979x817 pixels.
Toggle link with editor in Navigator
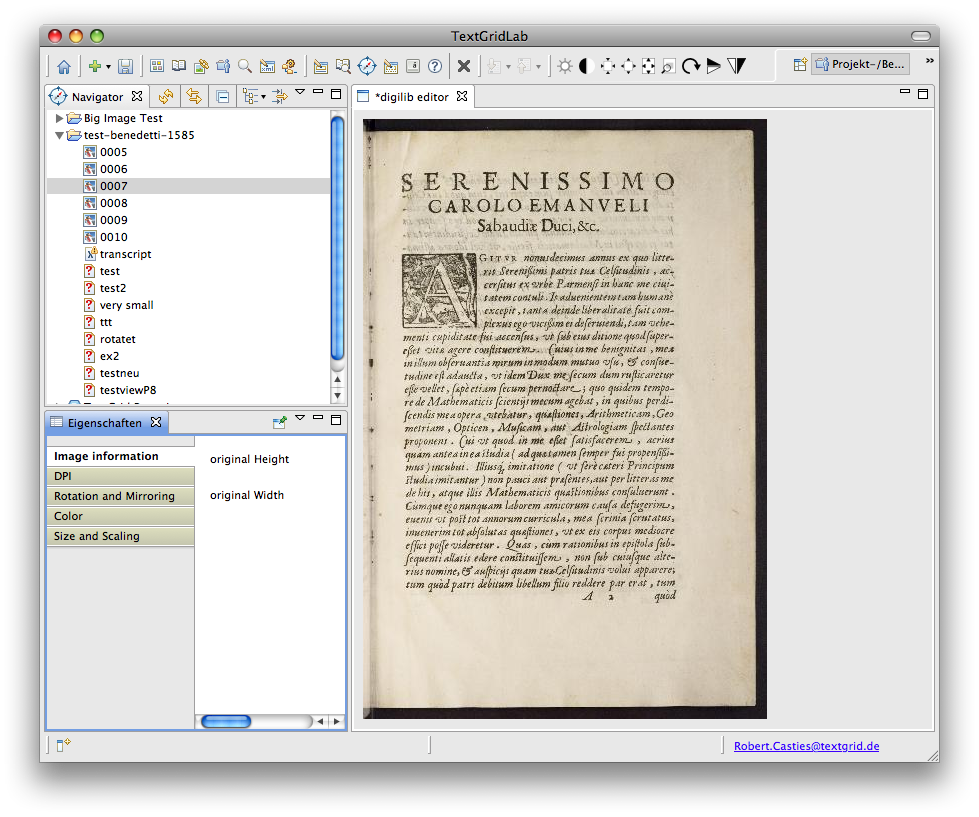194,97
